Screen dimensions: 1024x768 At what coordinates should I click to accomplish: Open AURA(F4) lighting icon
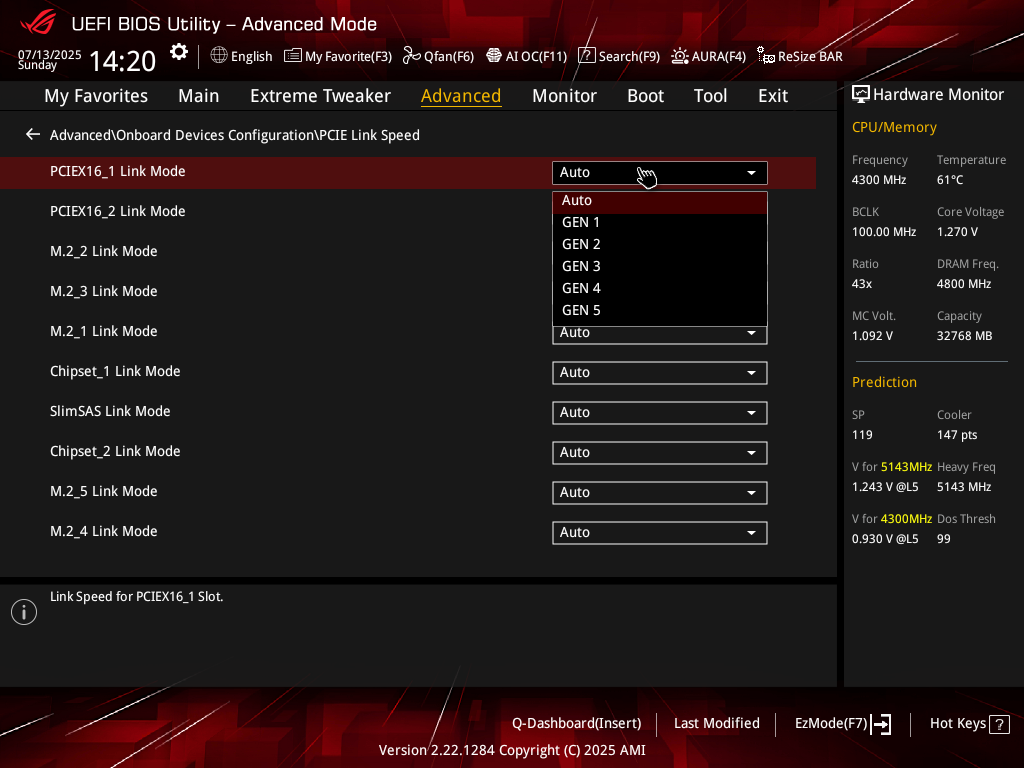click(x=680, y=56)
